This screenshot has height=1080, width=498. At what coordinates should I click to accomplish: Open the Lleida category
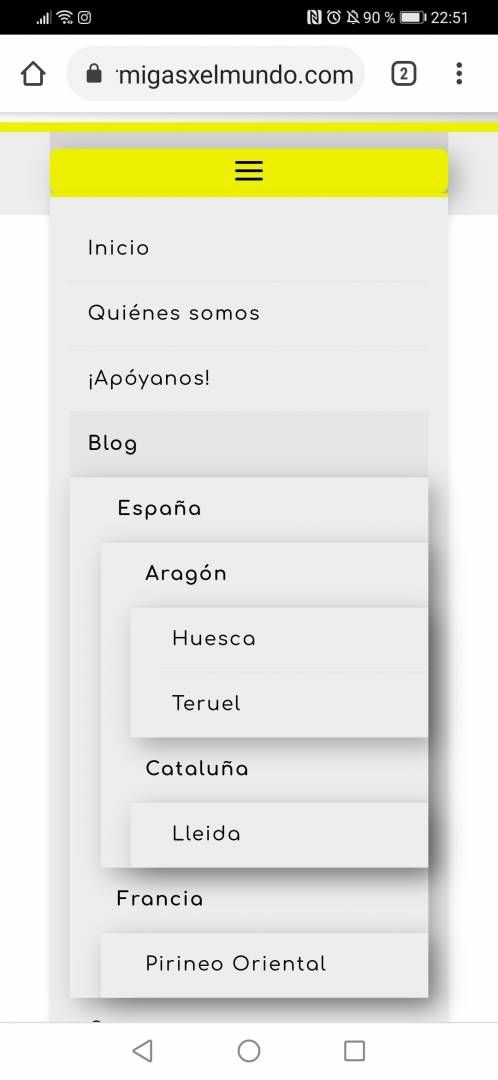279,835
